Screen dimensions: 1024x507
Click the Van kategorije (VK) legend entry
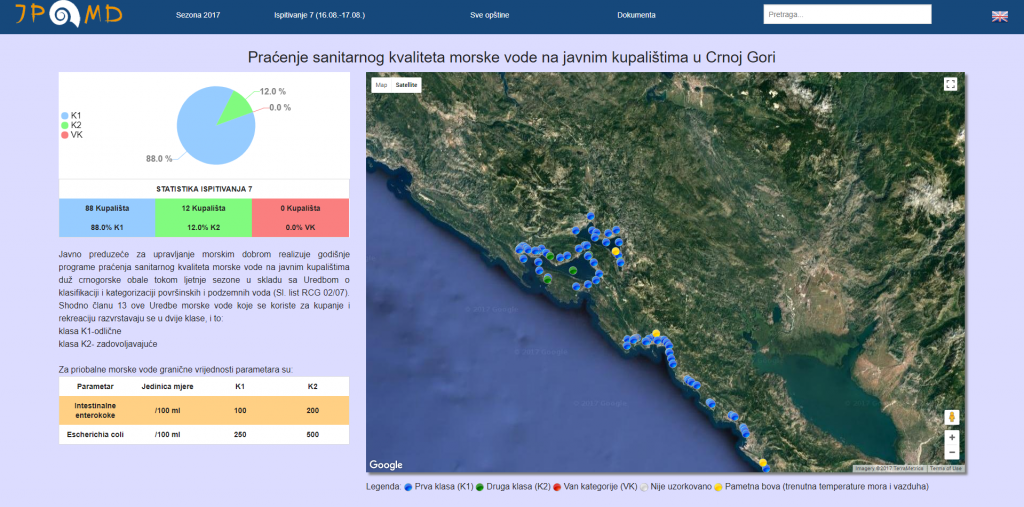(x=595, y=487)
